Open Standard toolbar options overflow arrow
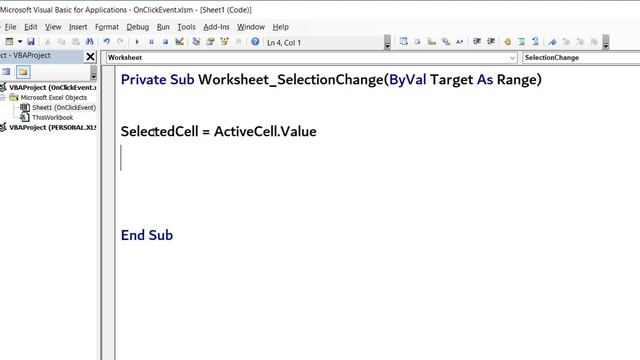Screen dimensions: 640x360 387,42
